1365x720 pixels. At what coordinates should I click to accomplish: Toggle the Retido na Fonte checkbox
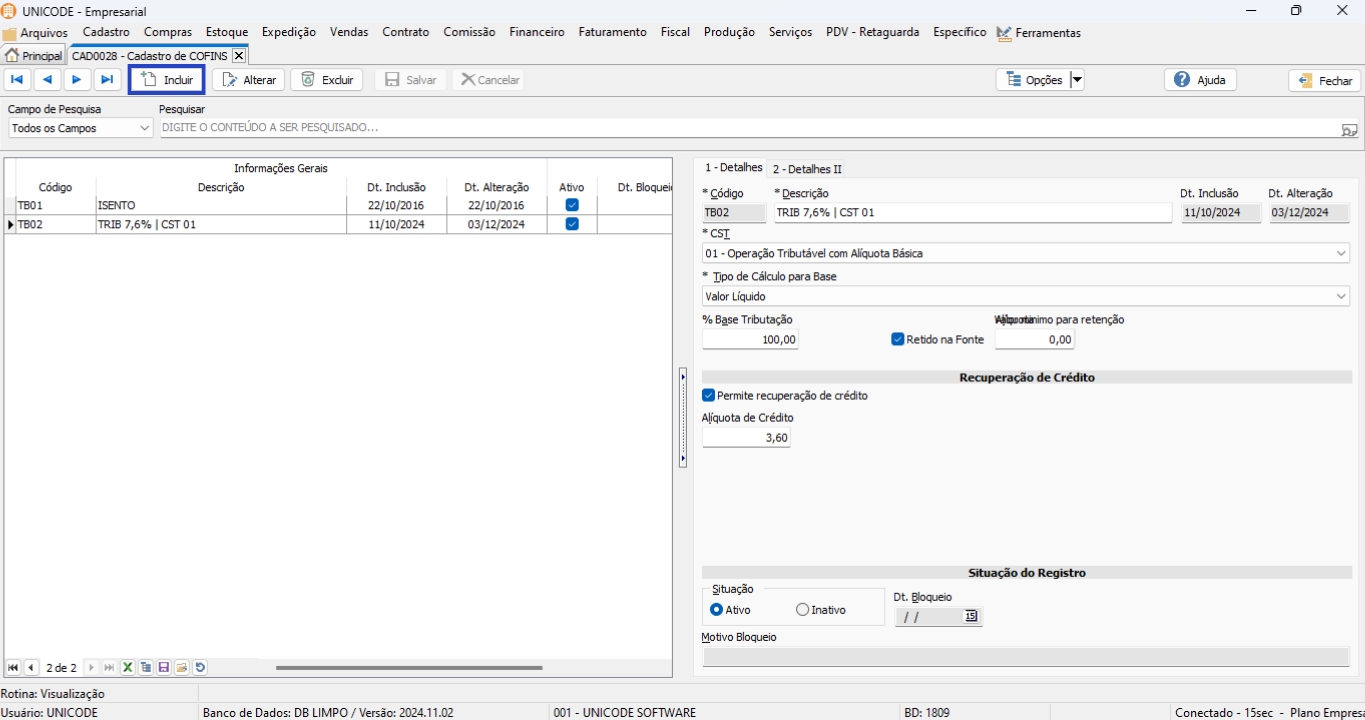897,340
